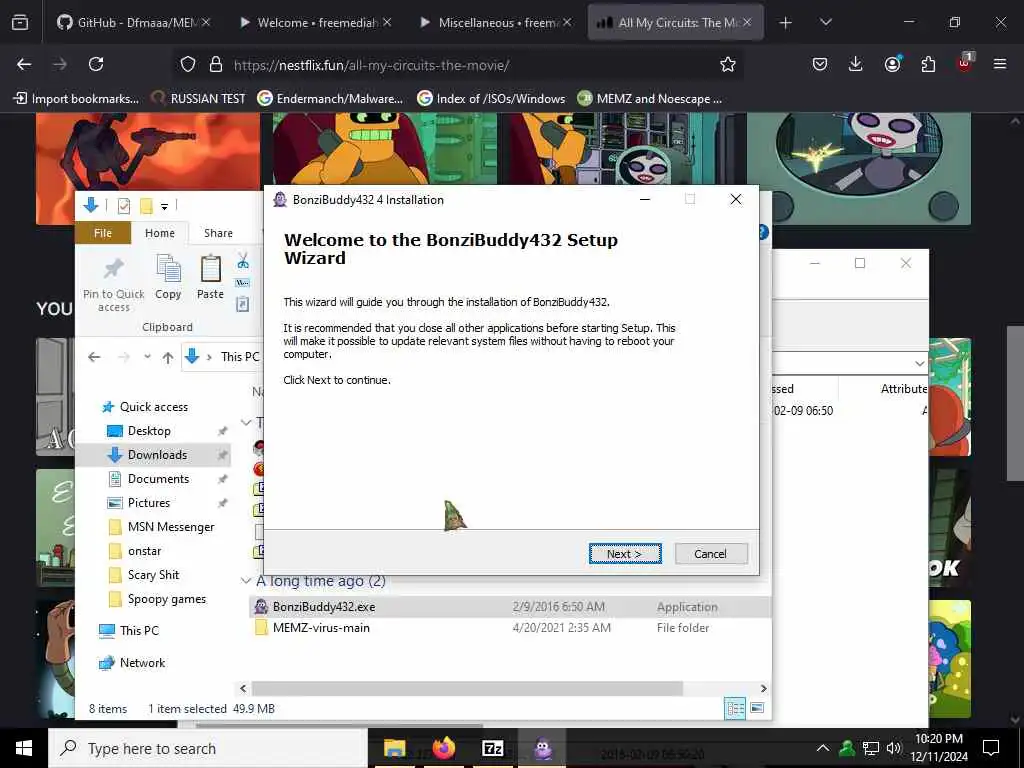Open Firefox extensions puzzle icon
Screen dimensions: 1024x768
pos(928,64)
